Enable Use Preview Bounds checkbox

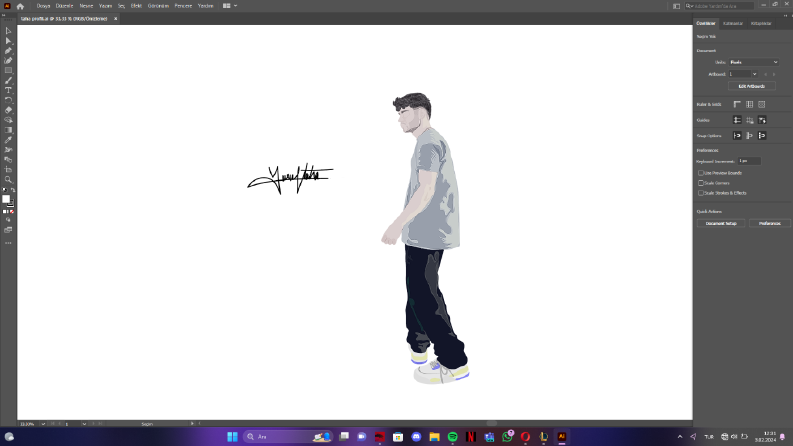coord(701,173)
